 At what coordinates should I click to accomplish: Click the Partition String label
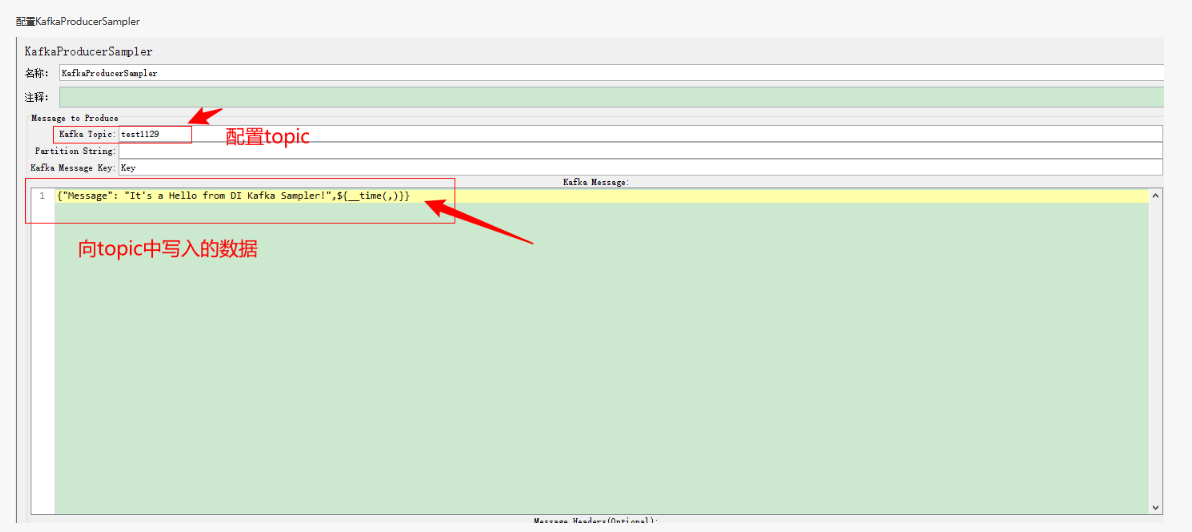point(75,150)
